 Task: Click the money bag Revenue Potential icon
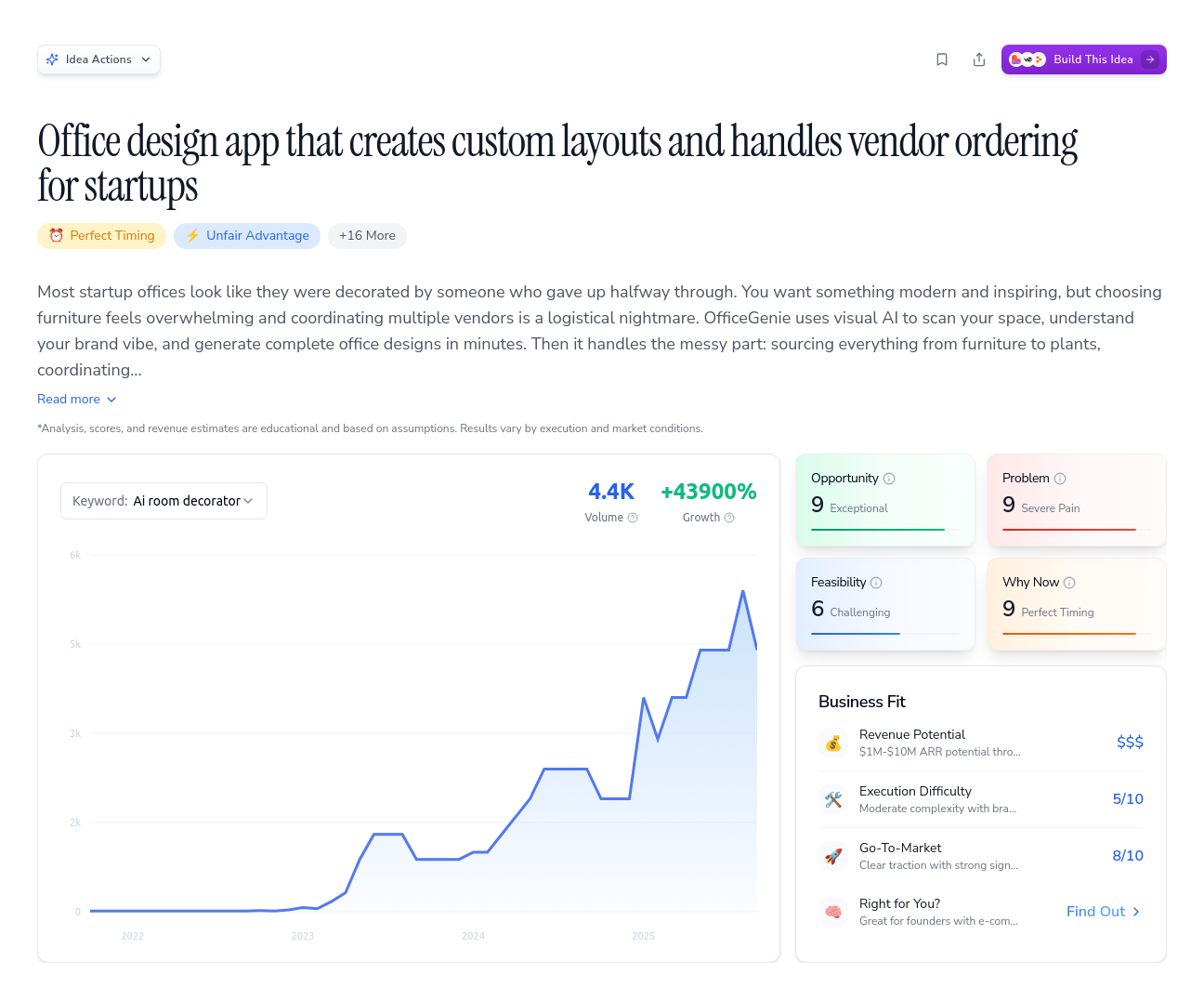tap(833, 743)
